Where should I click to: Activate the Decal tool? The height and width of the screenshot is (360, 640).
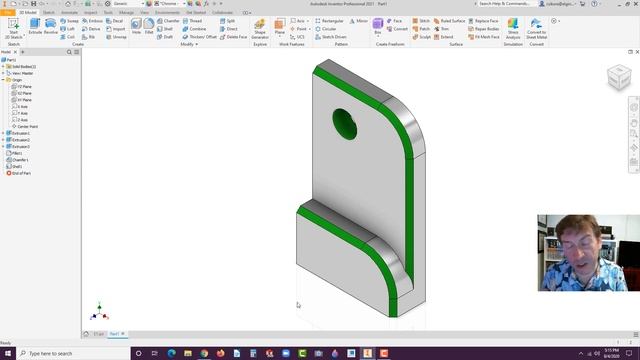click(115, 21)
